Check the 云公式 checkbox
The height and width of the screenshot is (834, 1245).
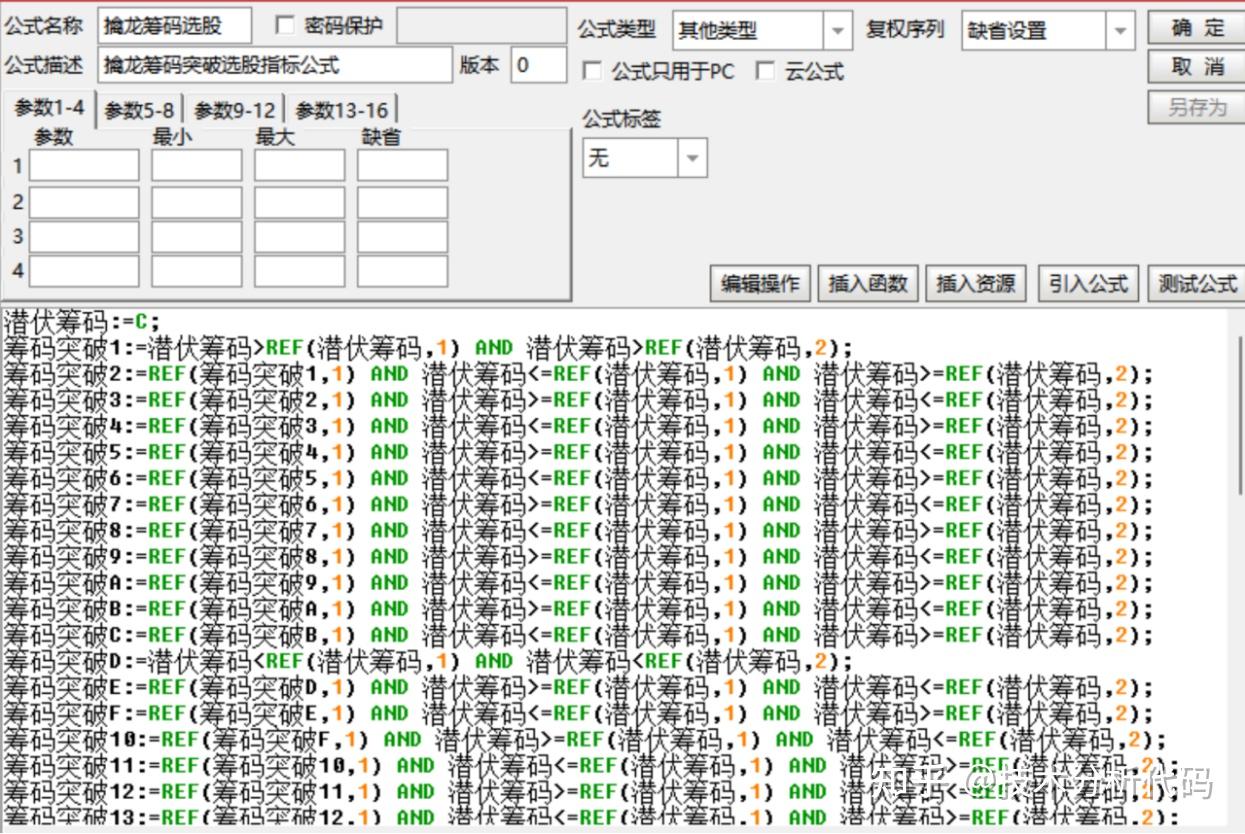pos(765,71)
